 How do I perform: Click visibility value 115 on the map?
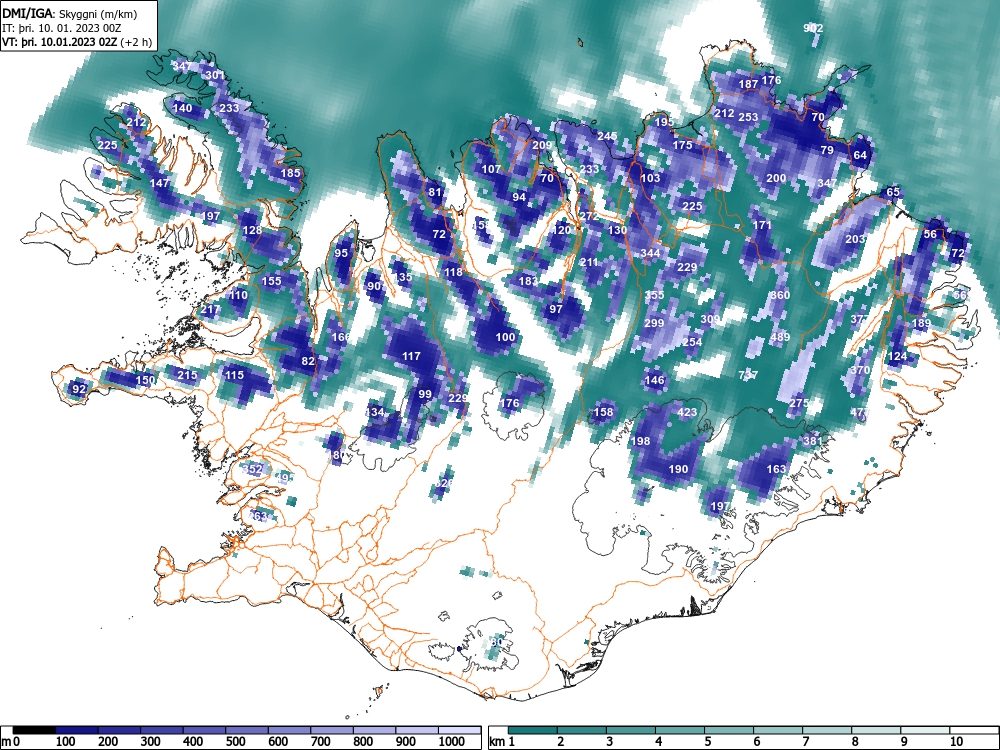pos(234,375)
